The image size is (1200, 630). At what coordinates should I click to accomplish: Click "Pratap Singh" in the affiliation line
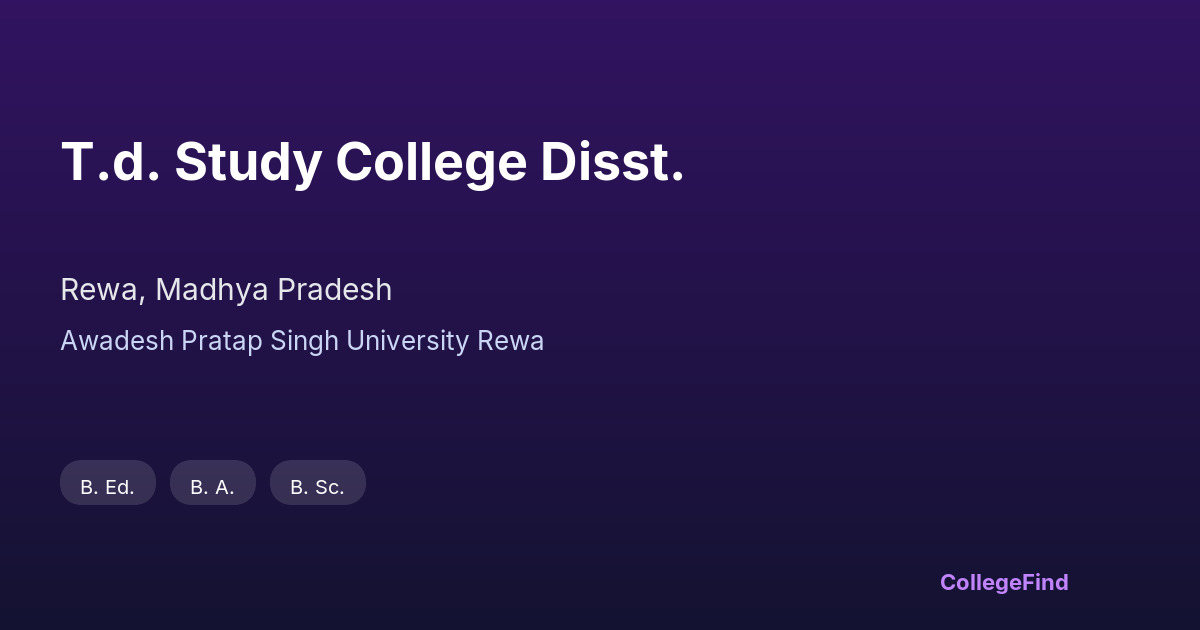[x=260, y=341]
